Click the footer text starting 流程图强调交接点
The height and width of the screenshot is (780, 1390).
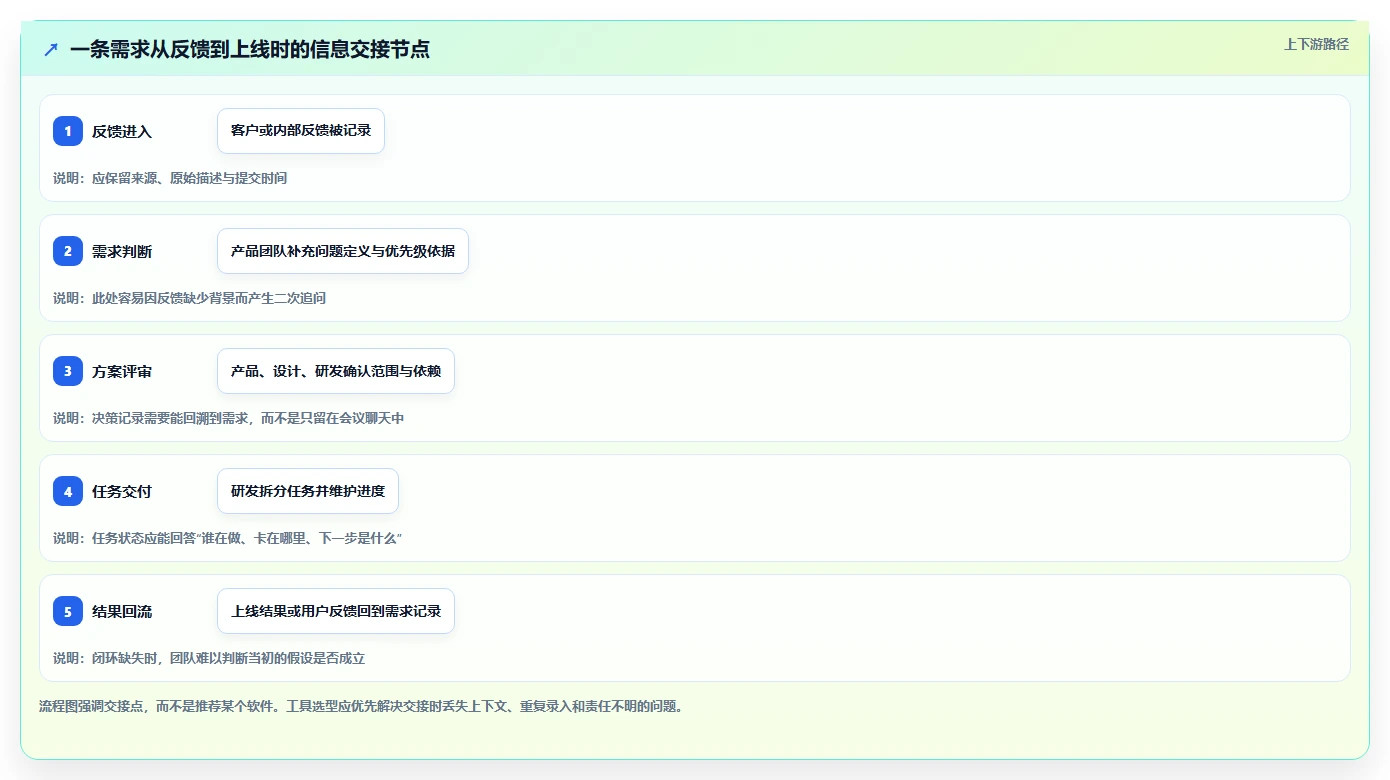[x=361, y=706]
